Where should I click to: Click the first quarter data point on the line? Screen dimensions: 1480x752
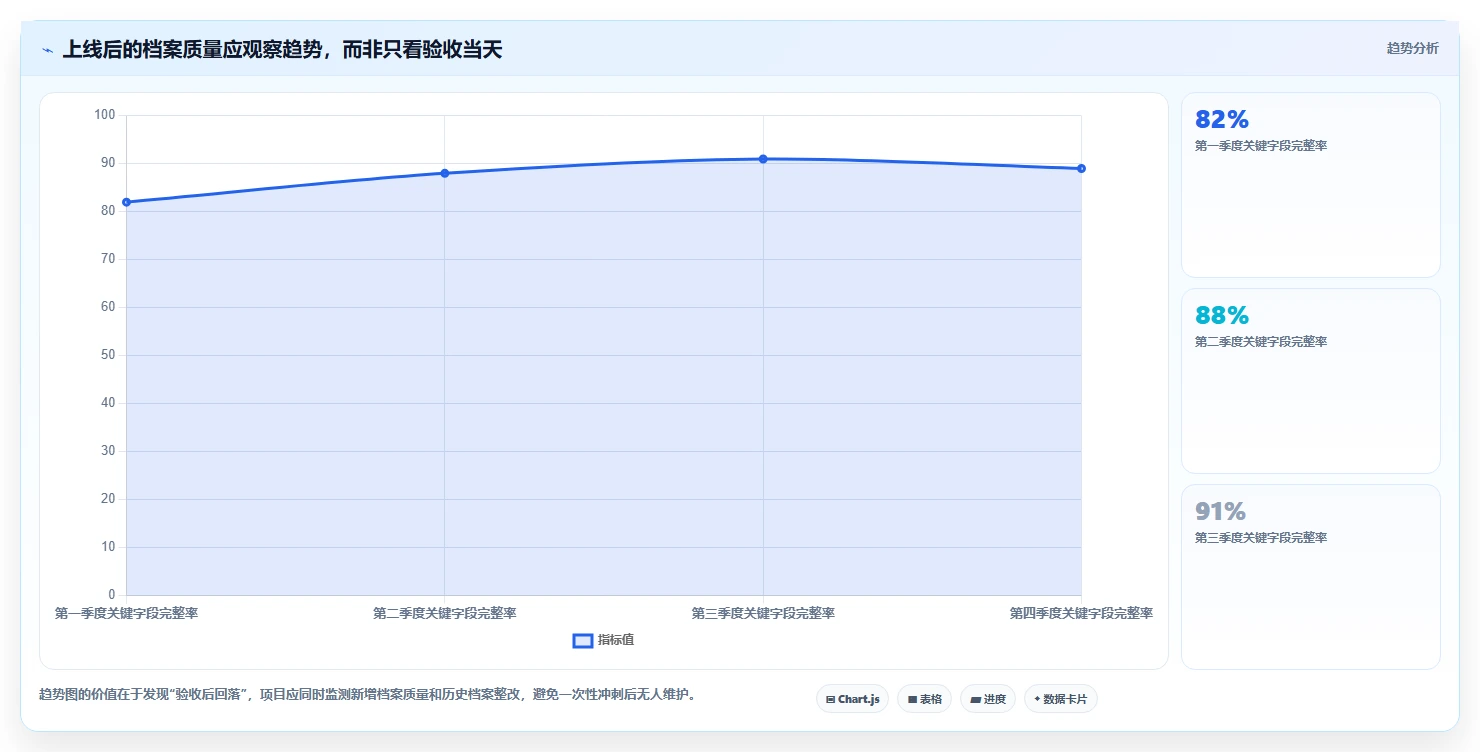click(x=126, y=202)
